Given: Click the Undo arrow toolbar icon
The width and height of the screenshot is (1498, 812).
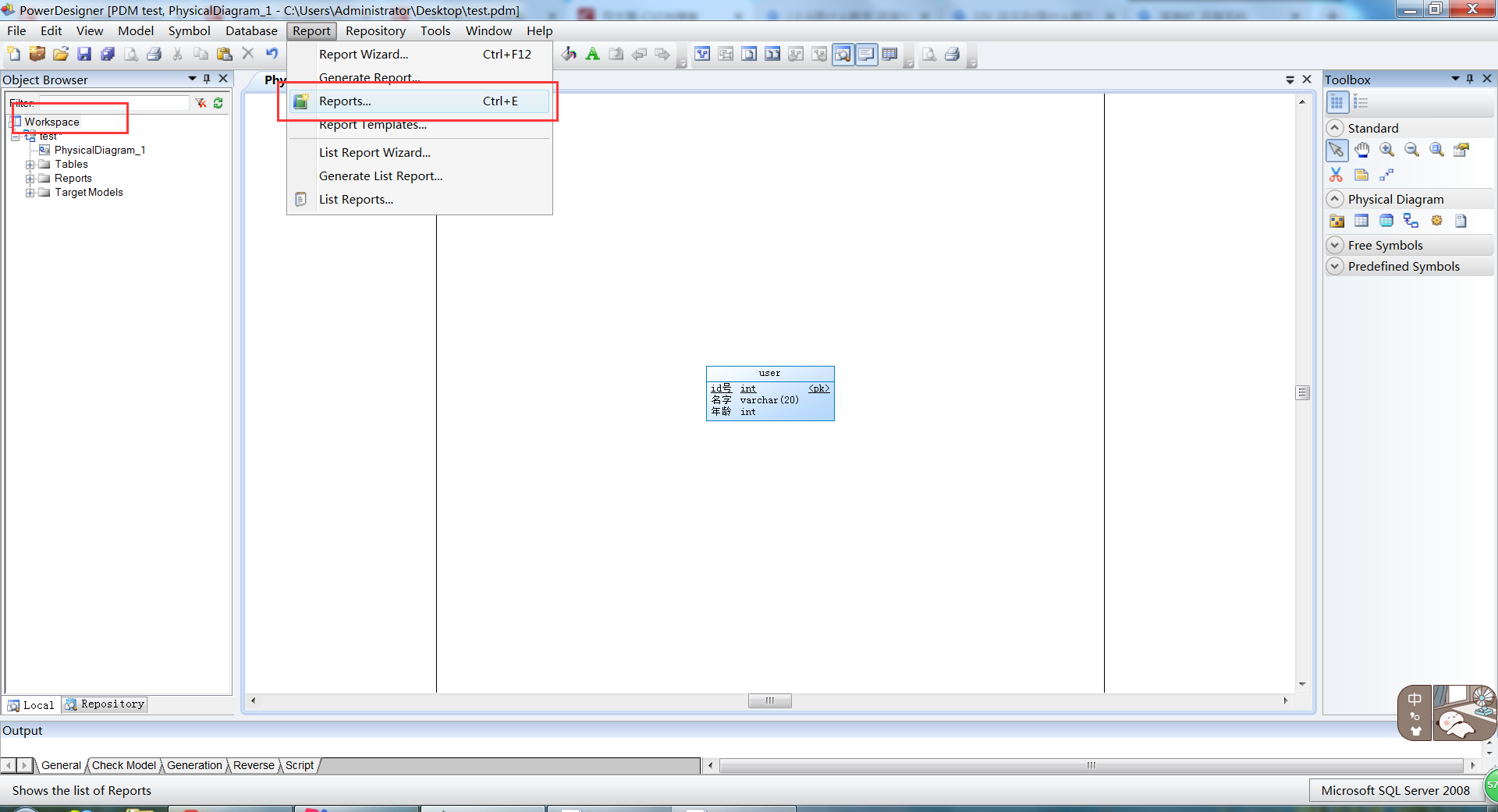Looking at the screenshot, I should pos(272,54).
